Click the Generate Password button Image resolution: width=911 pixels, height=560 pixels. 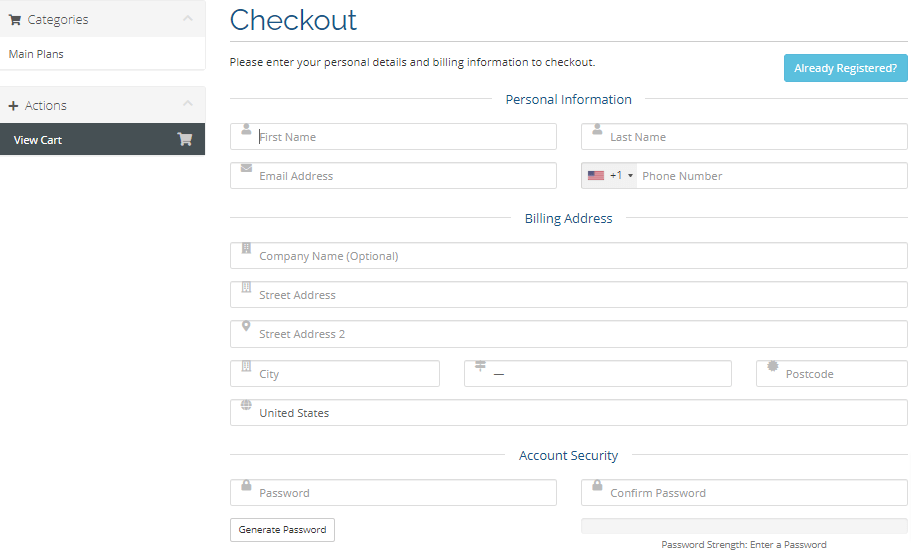click(282, 530)
